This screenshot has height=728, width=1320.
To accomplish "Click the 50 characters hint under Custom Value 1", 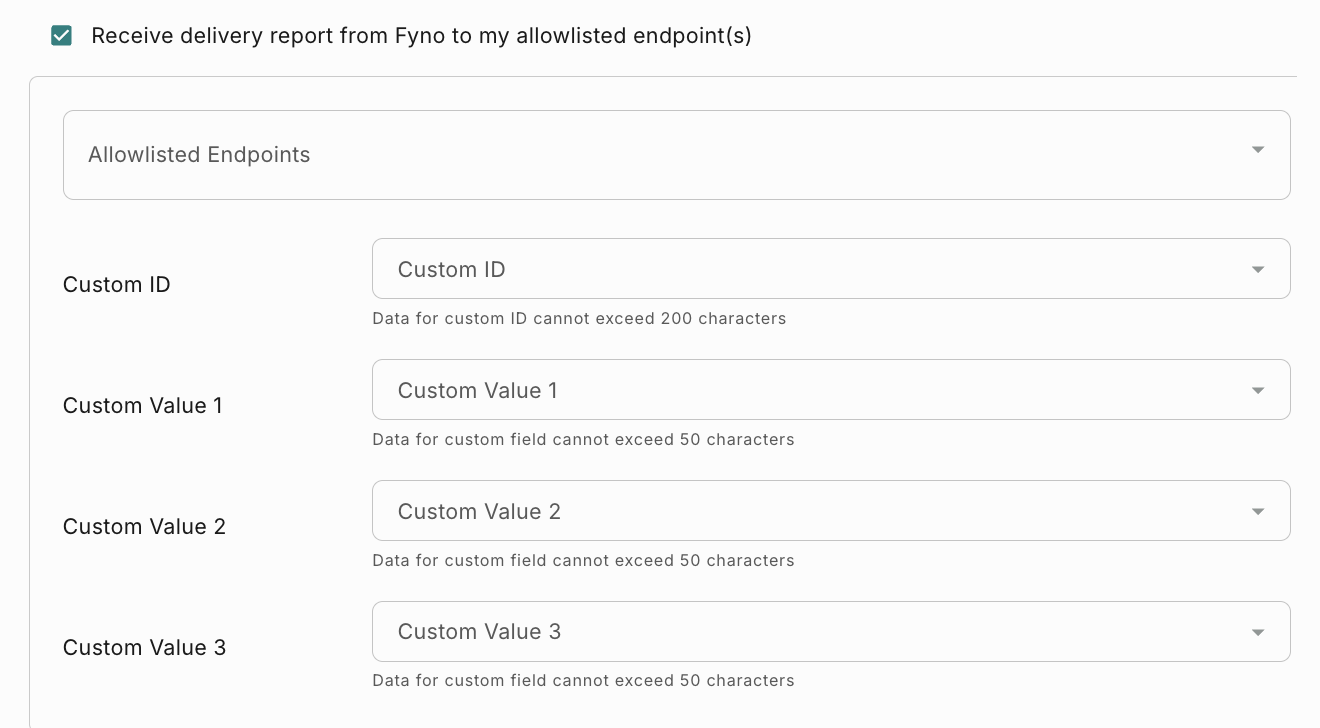I will click(583, 440).
